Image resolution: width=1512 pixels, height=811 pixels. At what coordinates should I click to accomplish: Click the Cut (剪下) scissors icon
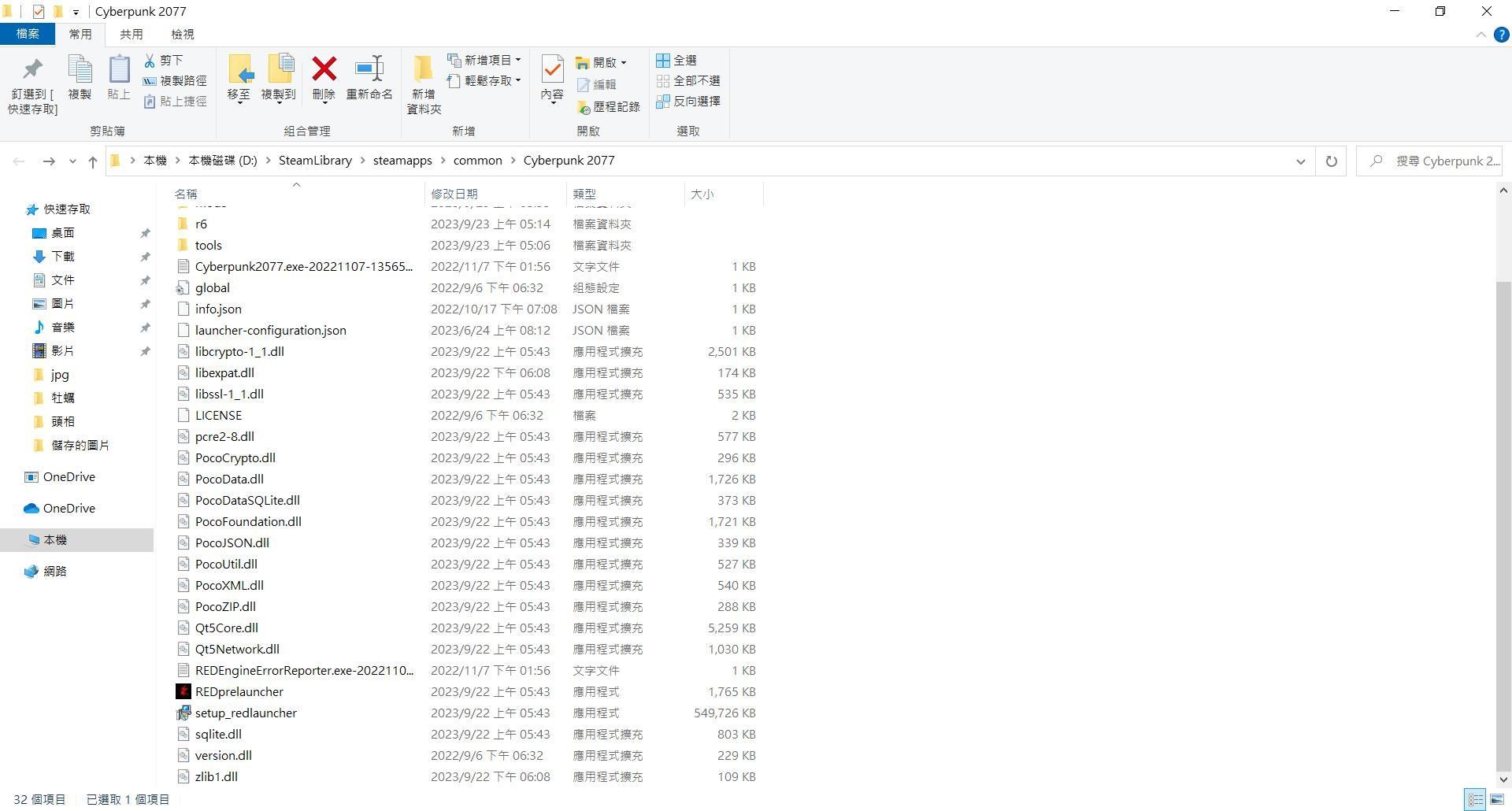[150, 61]
